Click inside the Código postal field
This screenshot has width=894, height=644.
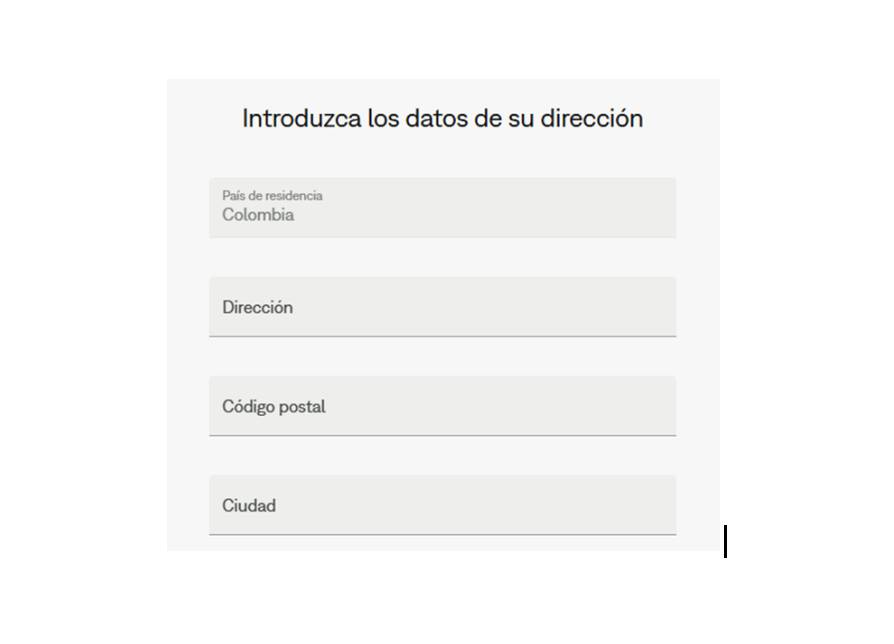point(442,406)
